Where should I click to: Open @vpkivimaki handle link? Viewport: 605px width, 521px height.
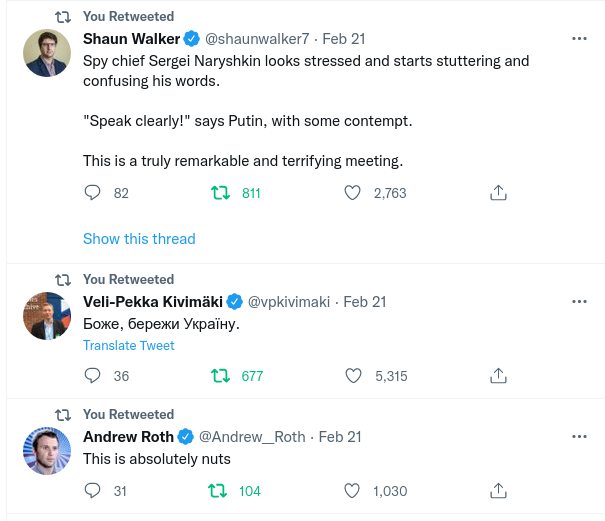coord(290,301)
